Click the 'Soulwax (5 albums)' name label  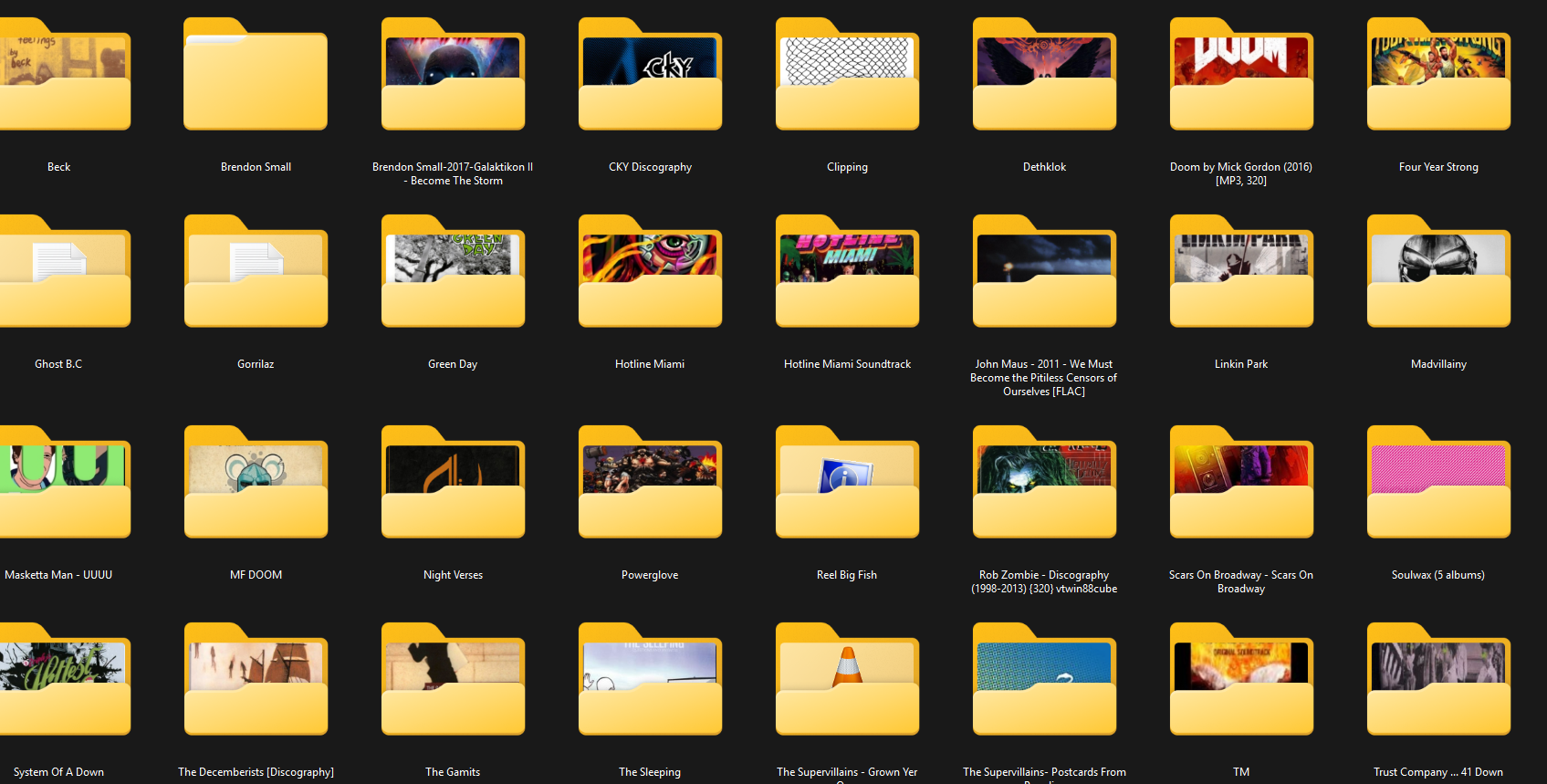1438,575
